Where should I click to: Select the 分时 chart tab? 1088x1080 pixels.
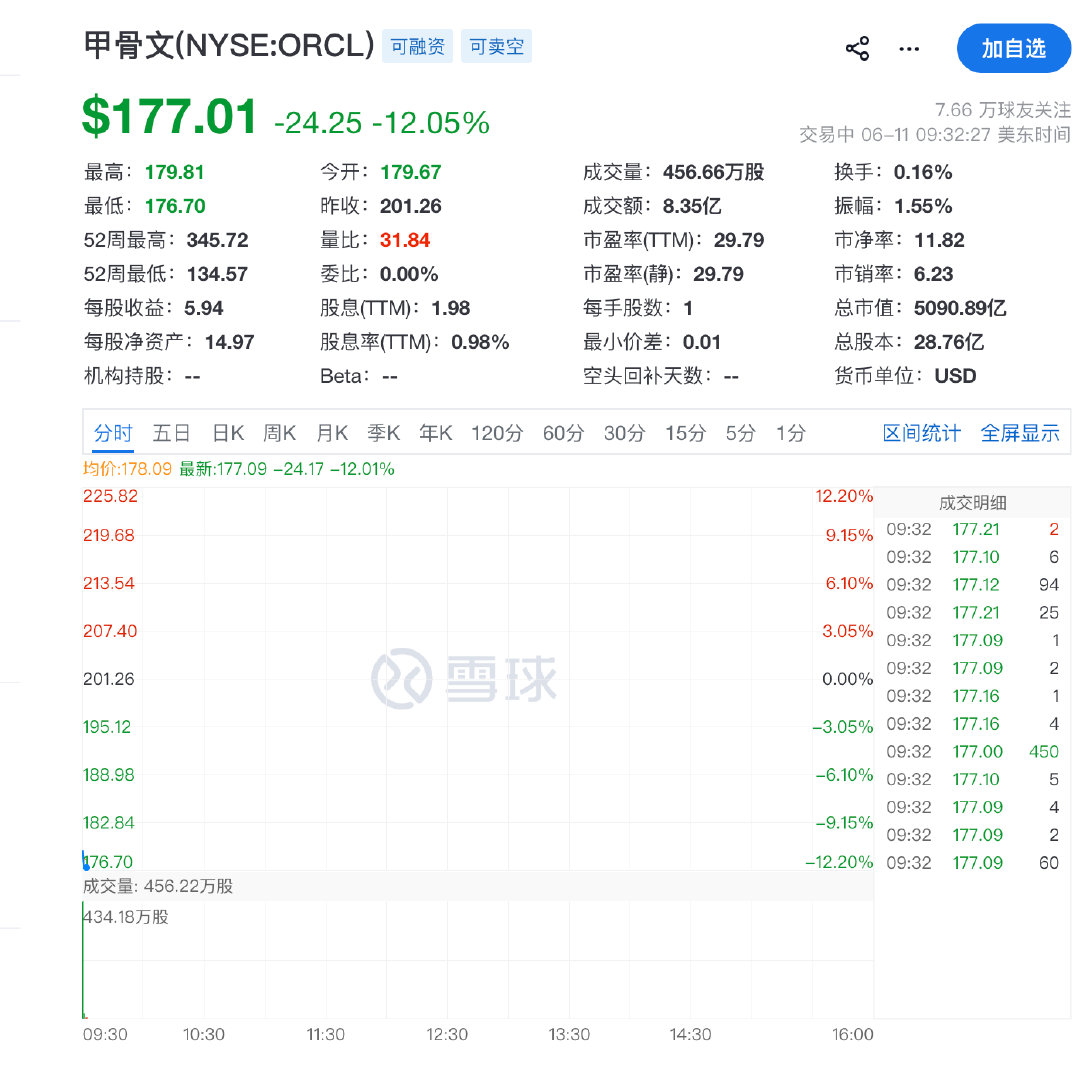(113, 433)
